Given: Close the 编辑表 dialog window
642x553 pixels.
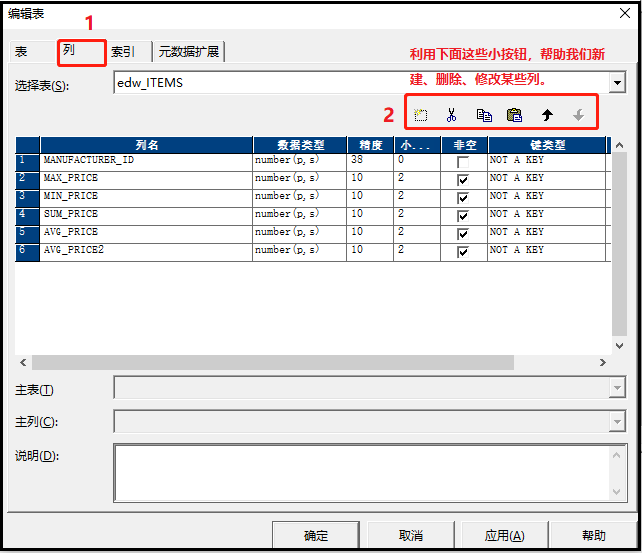Looking at the screenshot, I should click(x=625, y=13).
